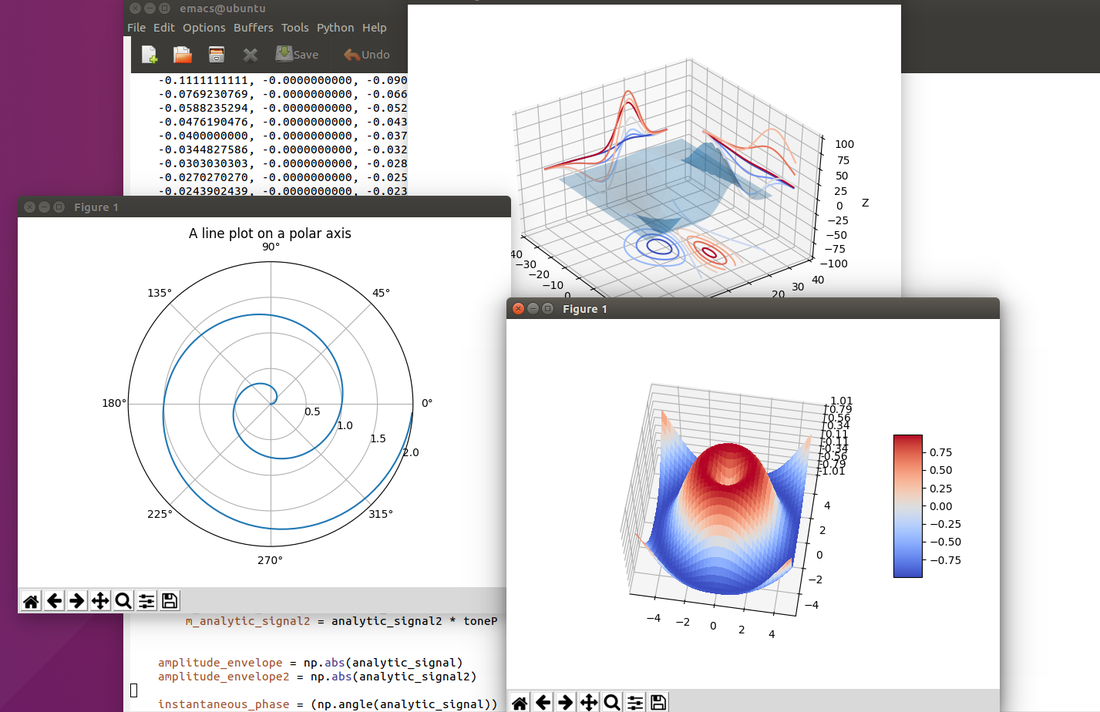Click the X kill buffer icon in emacs

[250, 55]
